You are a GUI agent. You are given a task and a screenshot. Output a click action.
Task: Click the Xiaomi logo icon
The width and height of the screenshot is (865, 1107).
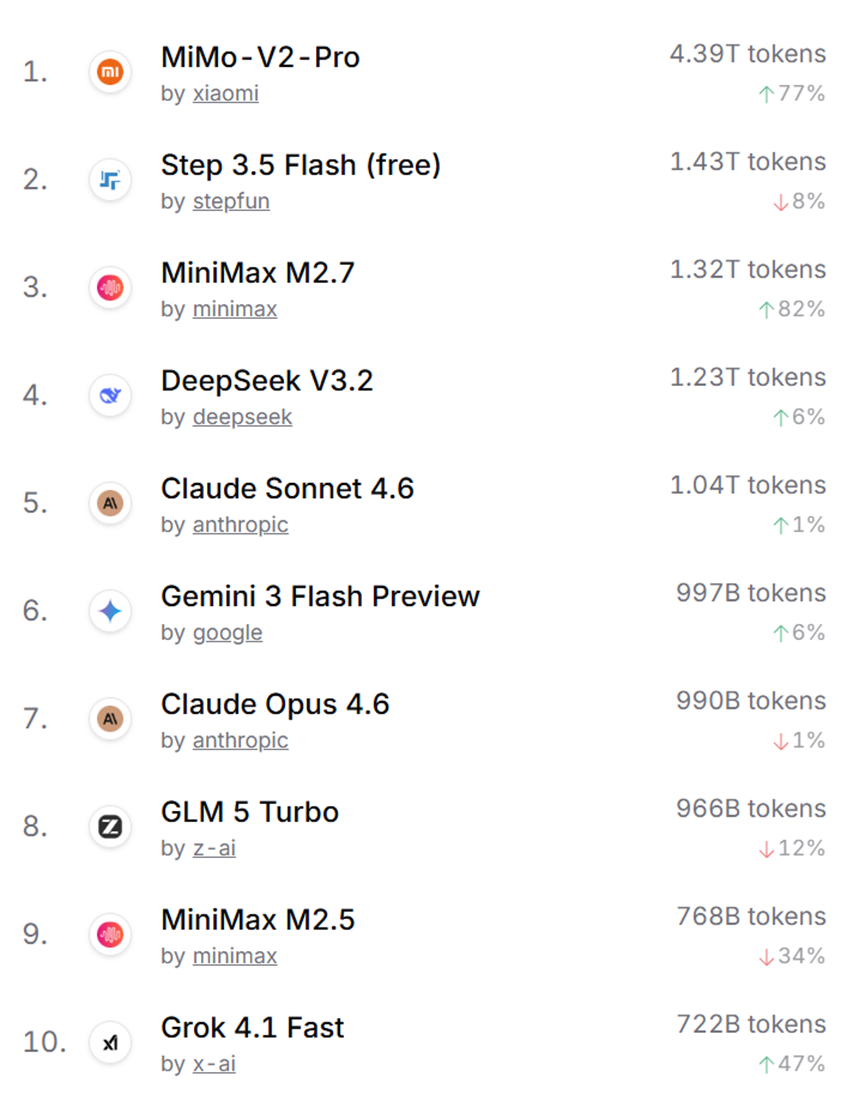[110, 72]
